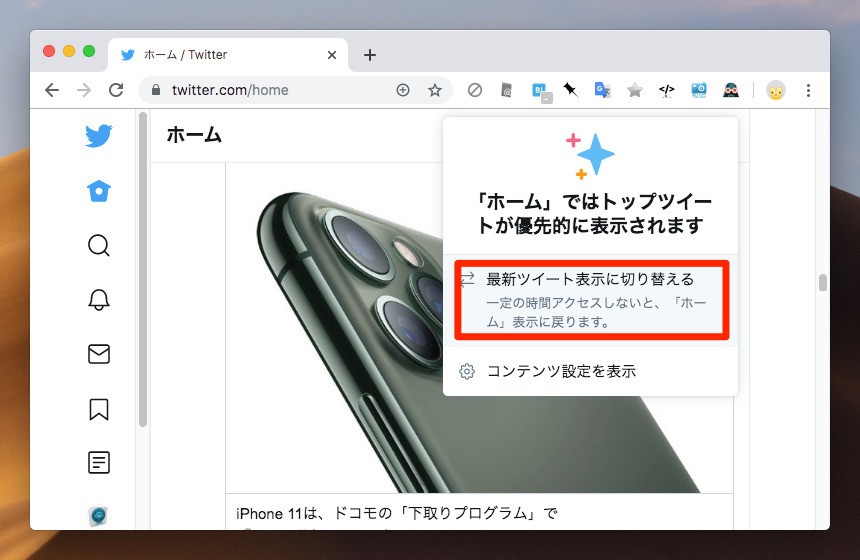
Task: Click the gray star extension icon
Action: [x=635, y=90]
